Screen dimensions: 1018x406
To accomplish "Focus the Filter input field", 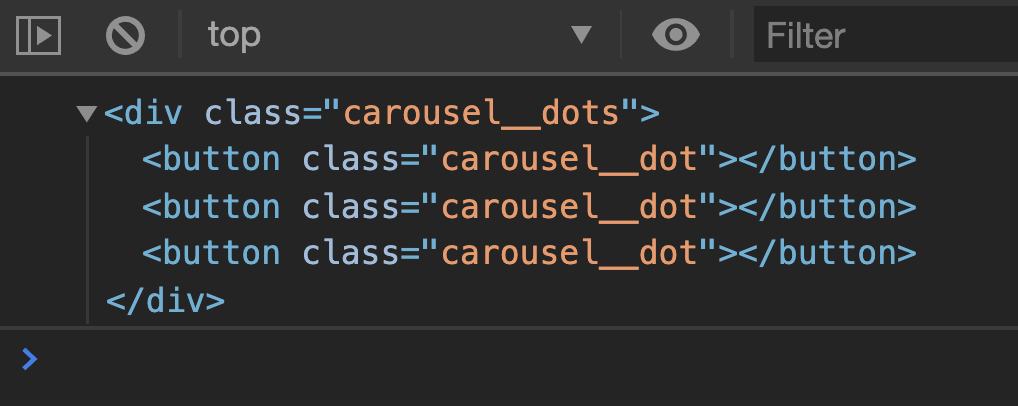I will pos(885,36).
